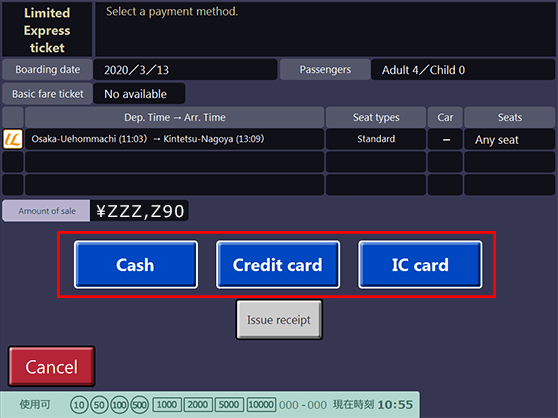
Task: Click the 500 yen coin icon
Action: 139,405
